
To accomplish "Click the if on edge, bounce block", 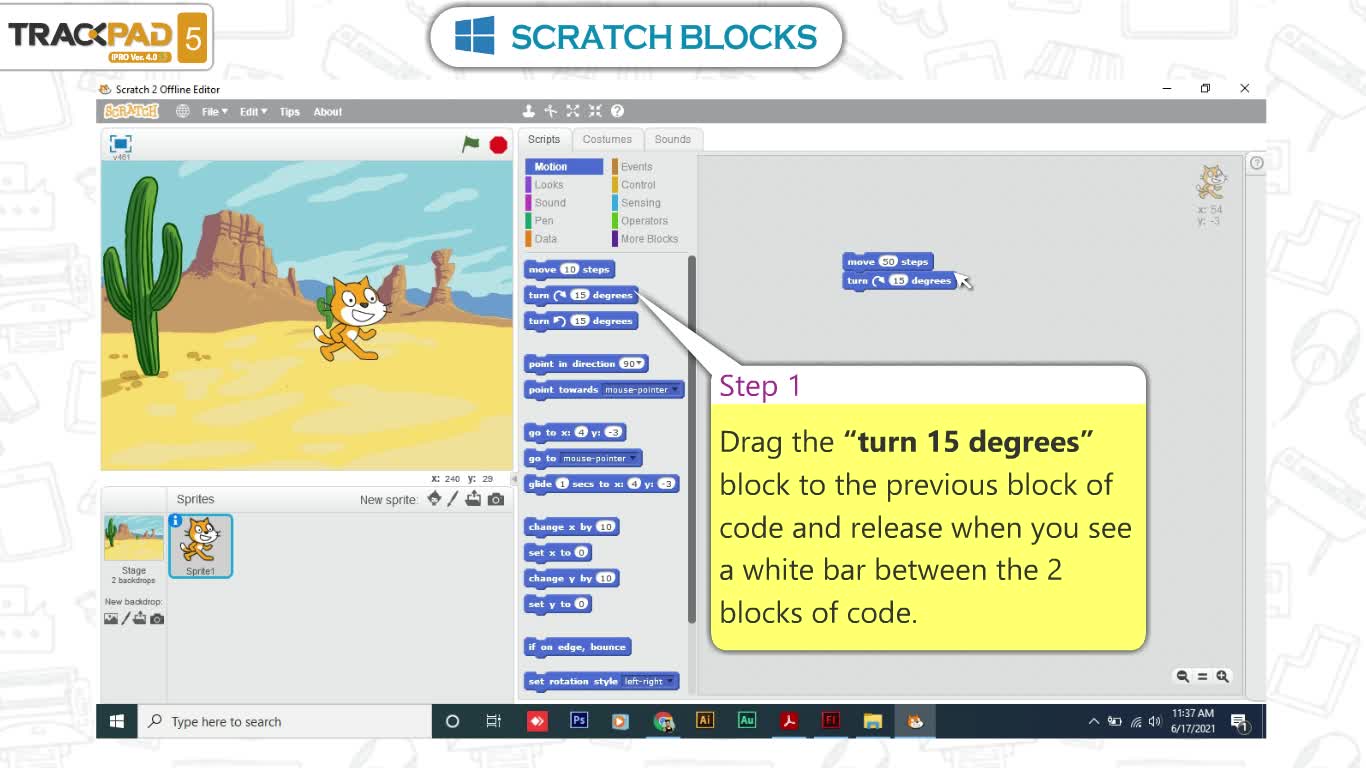I will click(577, 647).
